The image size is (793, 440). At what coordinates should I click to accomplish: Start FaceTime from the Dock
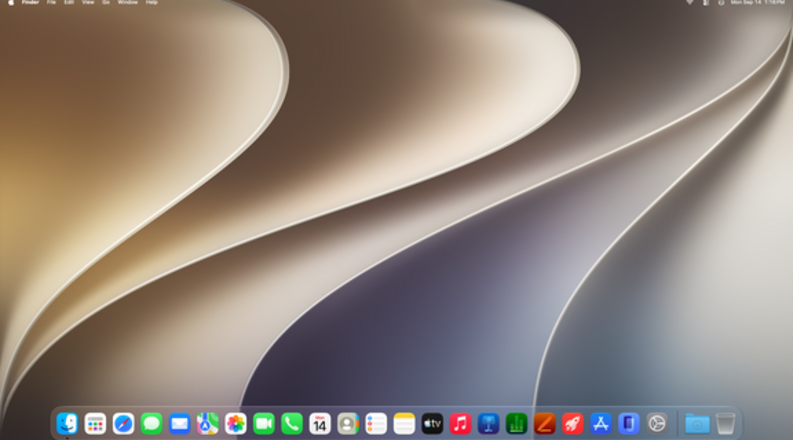pos(263,423)
